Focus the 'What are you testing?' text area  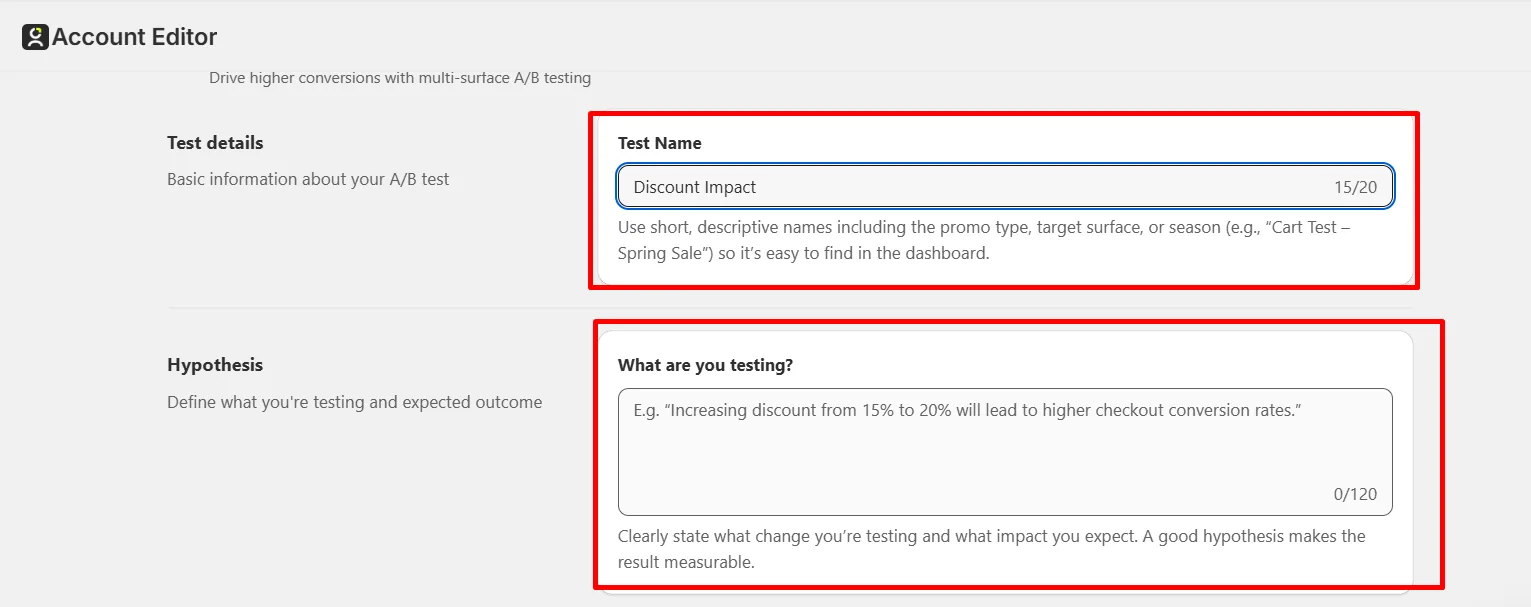[x=1005, y=452]
